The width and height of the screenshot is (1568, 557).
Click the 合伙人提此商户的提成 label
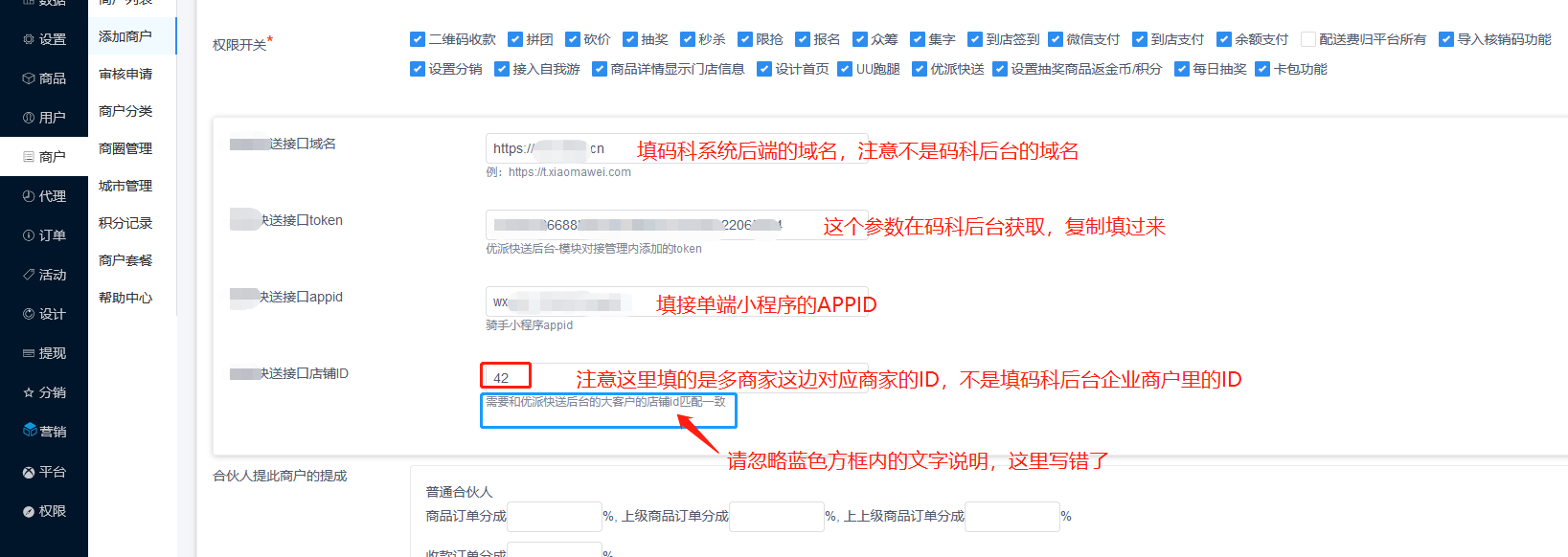(x=280, y=476)
